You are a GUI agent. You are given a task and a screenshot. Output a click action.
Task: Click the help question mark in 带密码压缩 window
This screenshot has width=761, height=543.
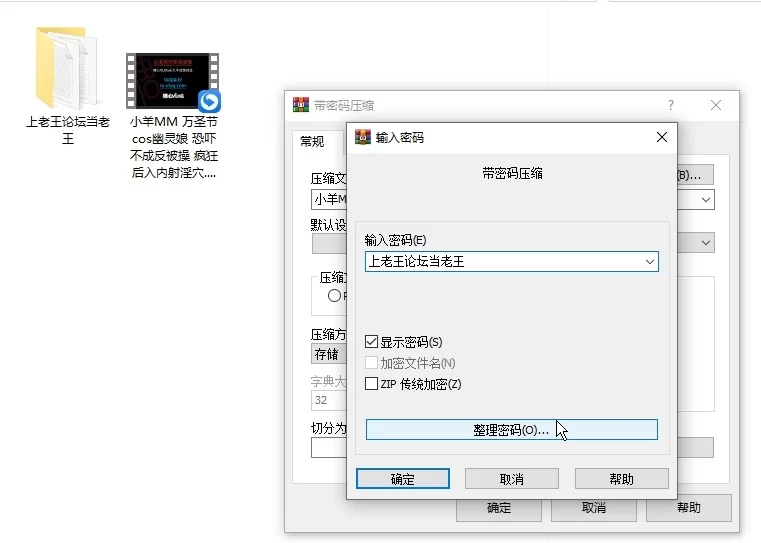pos(670,105)
